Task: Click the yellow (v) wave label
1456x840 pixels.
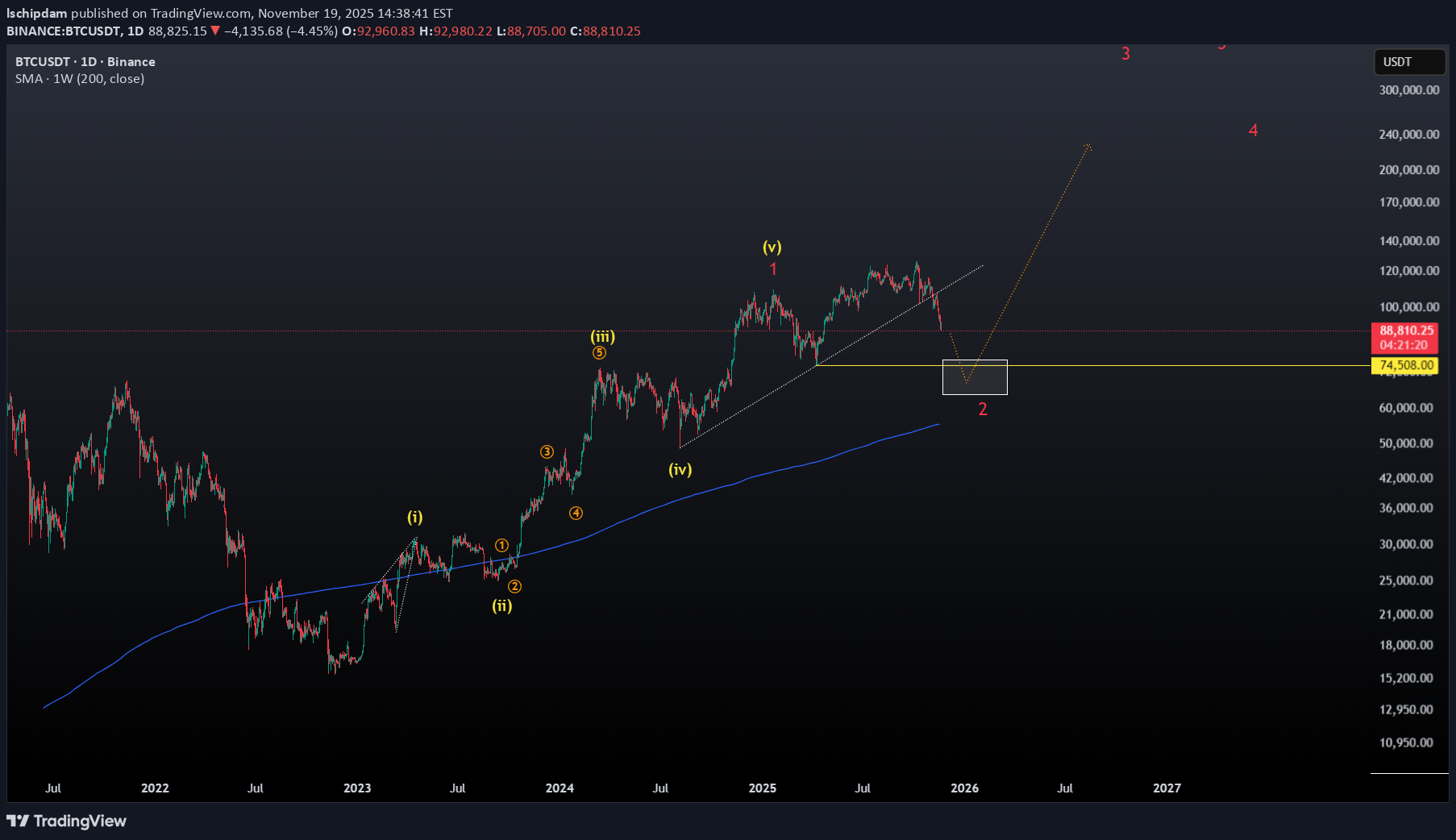Action: tap(772, 247)
